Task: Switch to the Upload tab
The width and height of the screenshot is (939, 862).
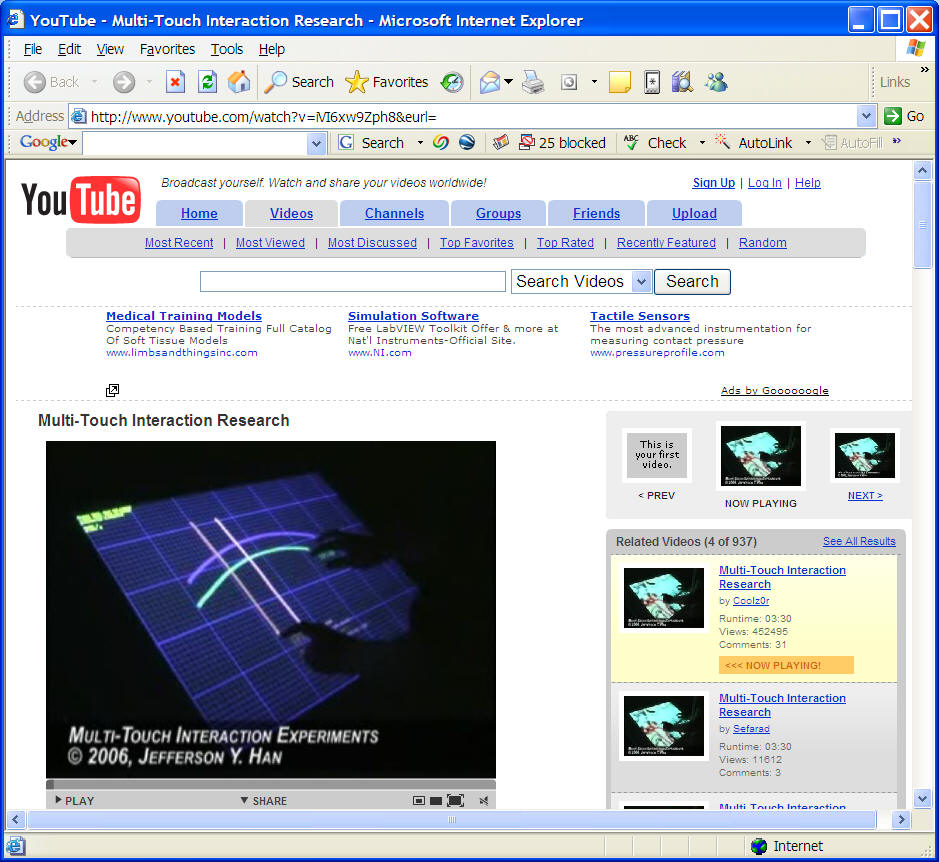Action: click(x=694, y=214)
